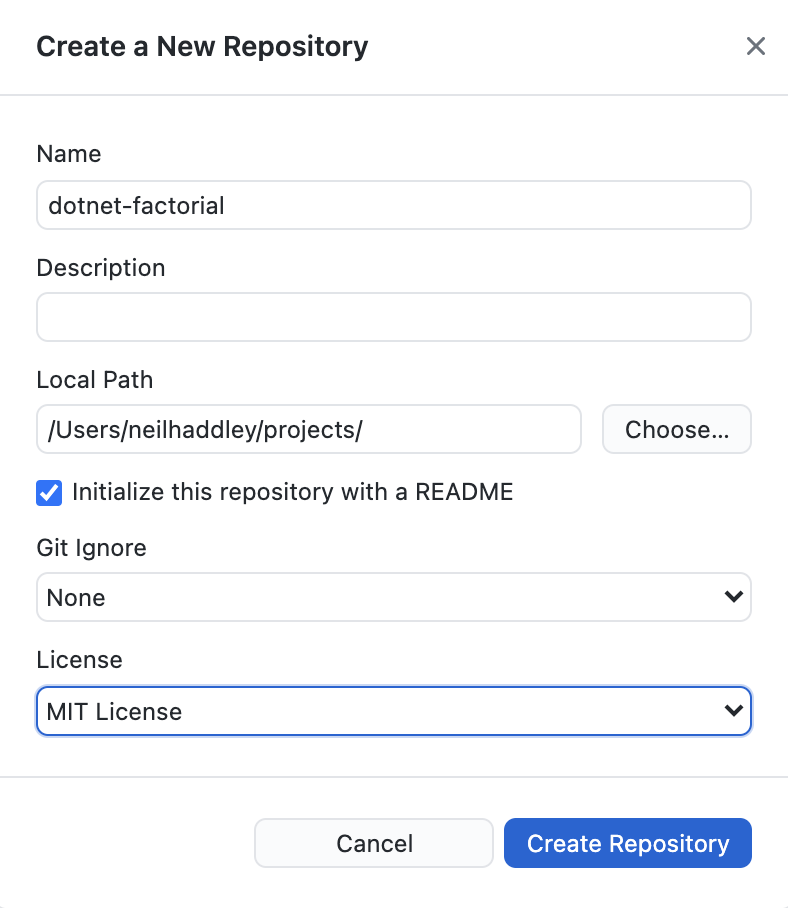Click the MIT License selected value
The image size is (788, 908).
pyautogui.click(x=115, y=712)
